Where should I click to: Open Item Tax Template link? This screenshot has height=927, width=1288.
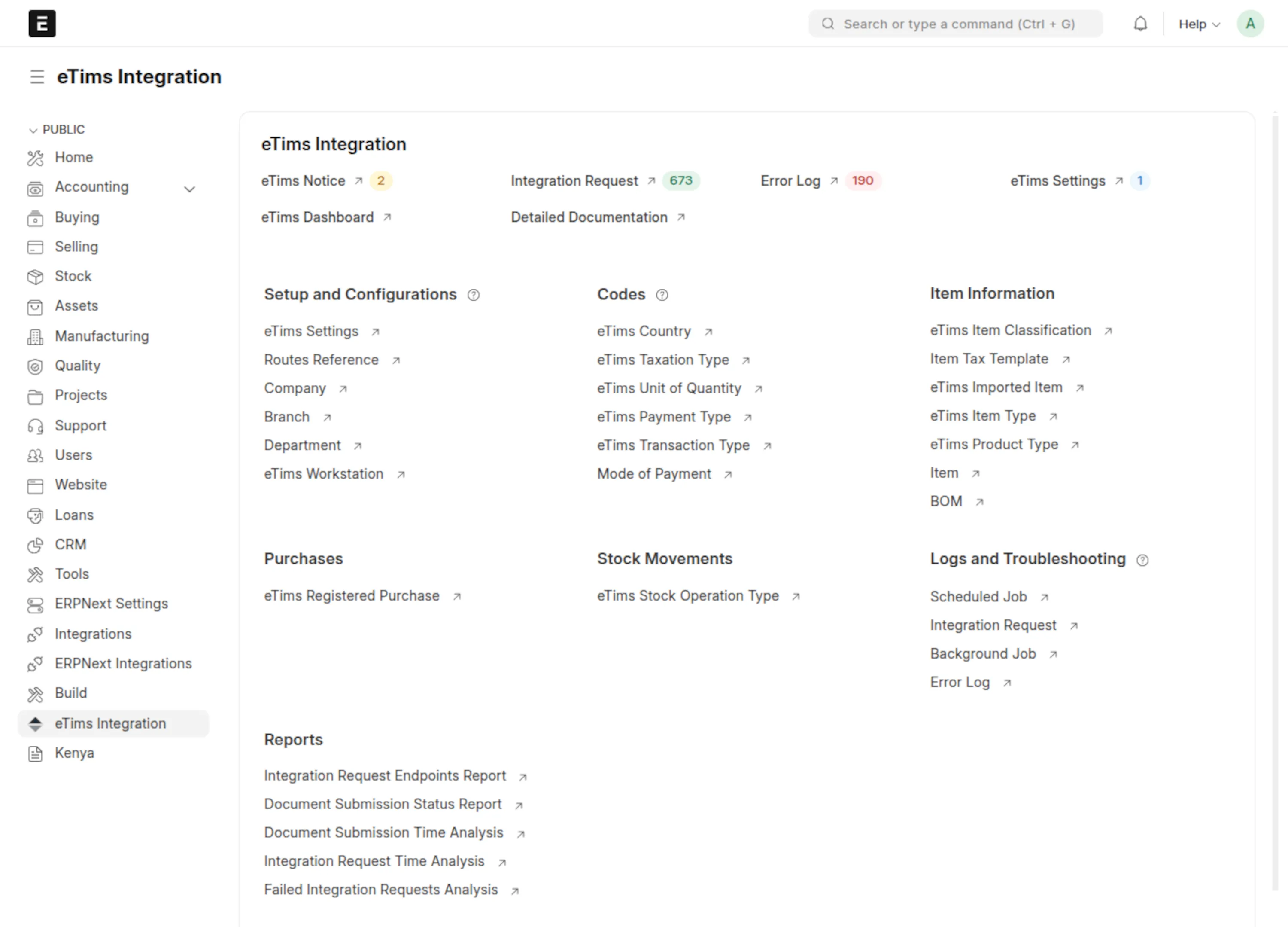click(x=989, y=359)
